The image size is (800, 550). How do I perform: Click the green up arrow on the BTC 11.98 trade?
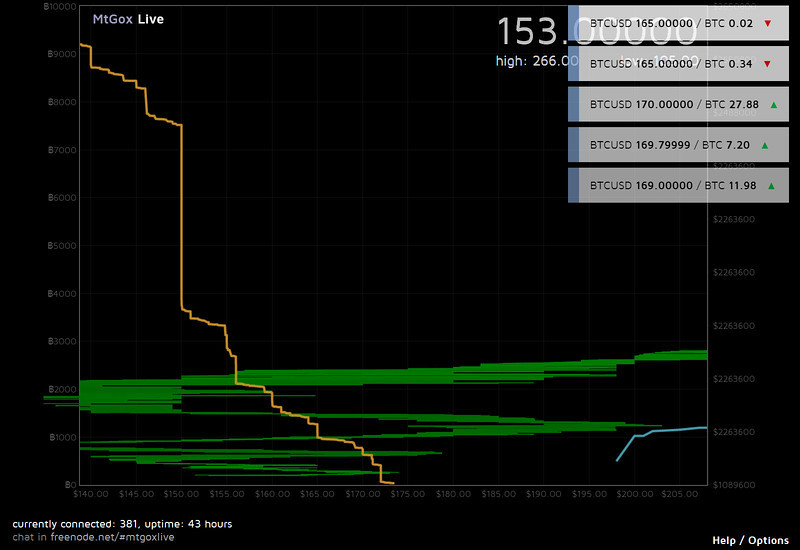coord(771,186)
